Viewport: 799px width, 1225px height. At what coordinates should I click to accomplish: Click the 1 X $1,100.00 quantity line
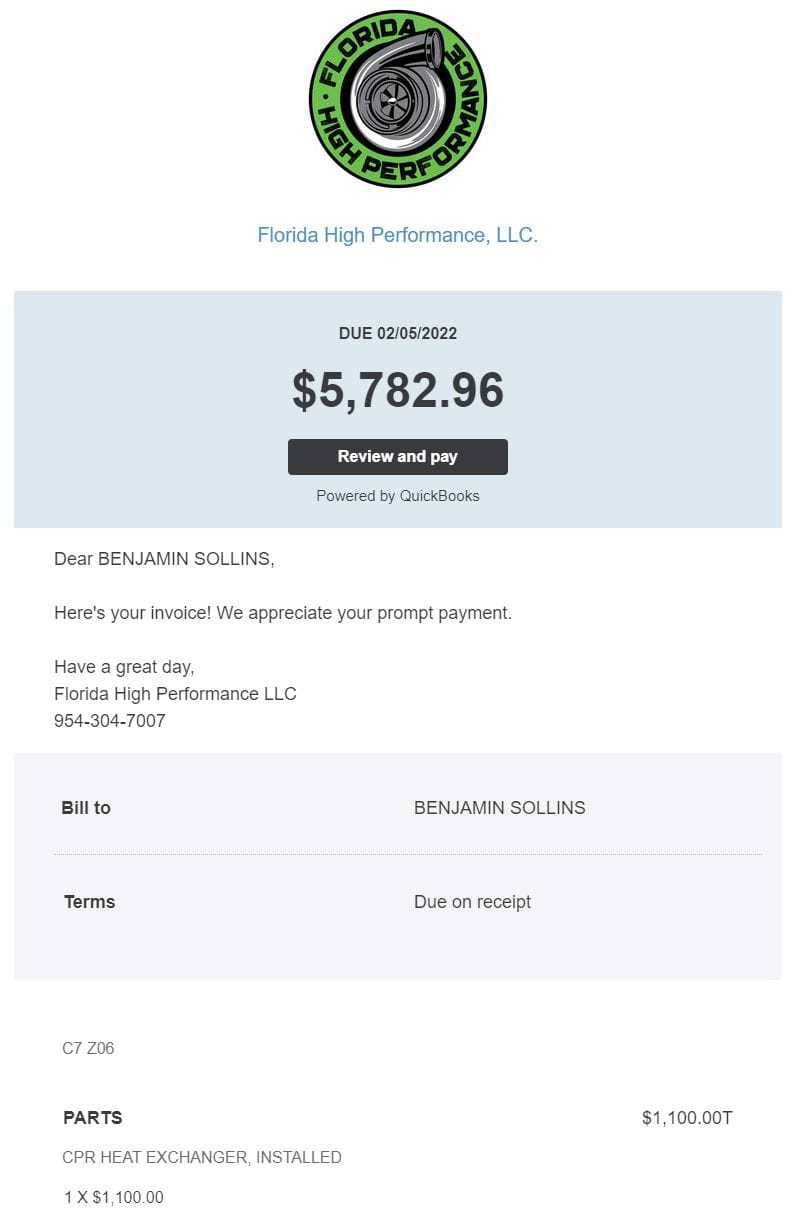coord(113,1198)
